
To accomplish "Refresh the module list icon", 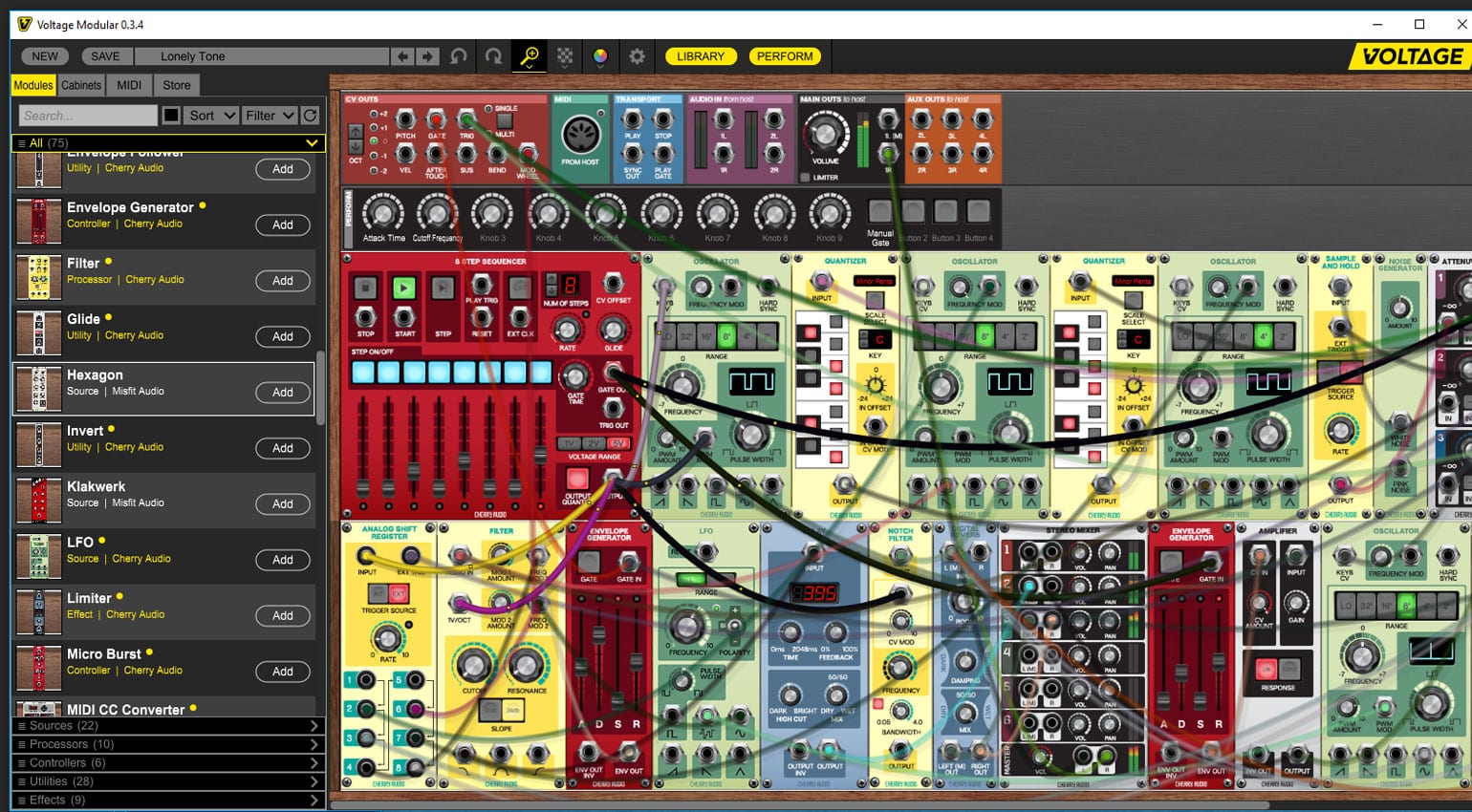I will [310, 116].
